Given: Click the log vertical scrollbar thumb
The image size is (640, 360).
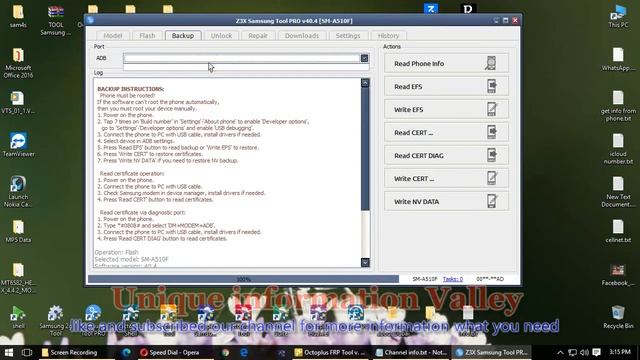Looking at the screenshot, I should coord(365,149).
